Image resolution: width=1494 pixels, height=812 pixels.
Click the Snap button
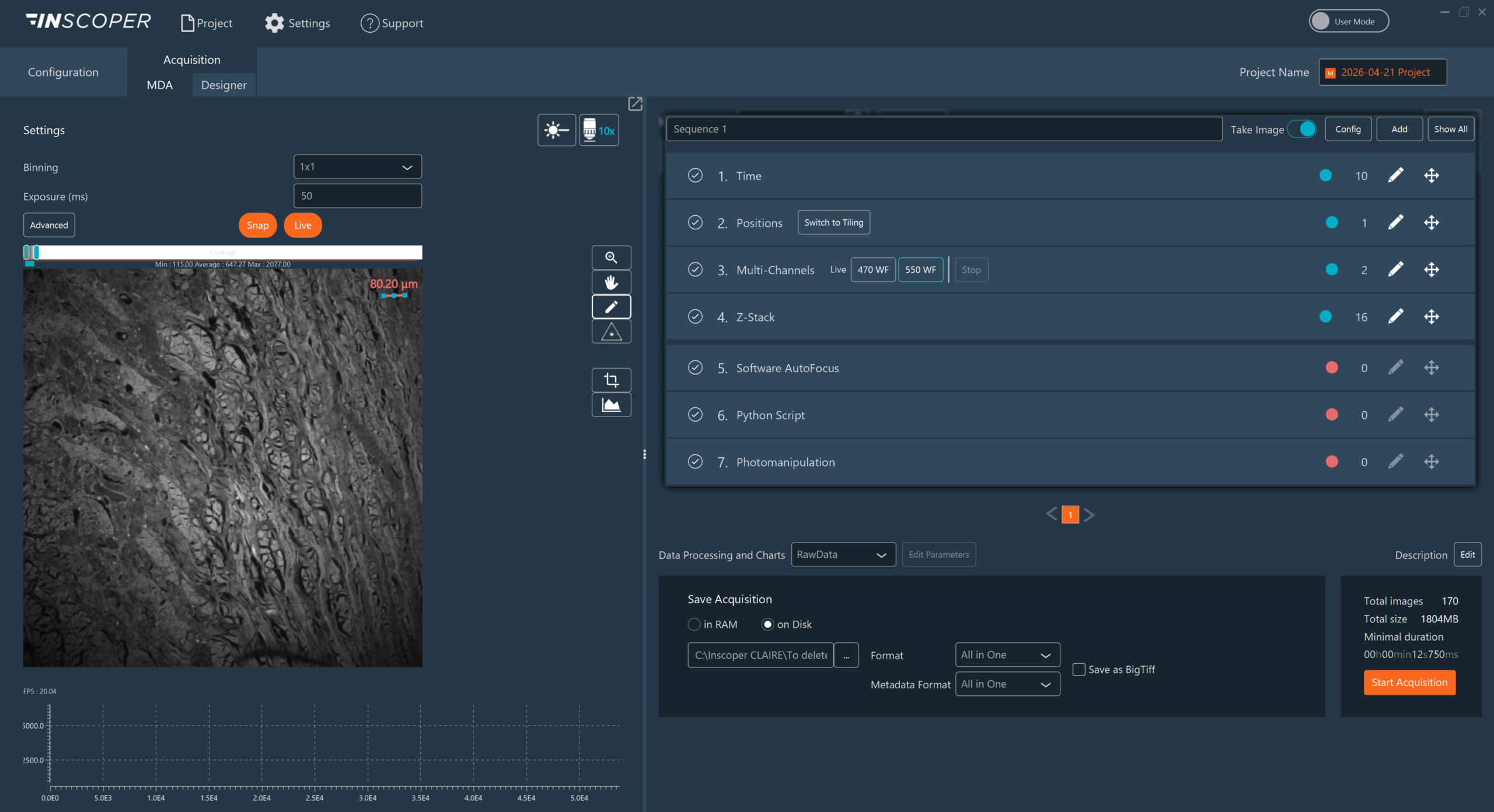pos(257,225)
